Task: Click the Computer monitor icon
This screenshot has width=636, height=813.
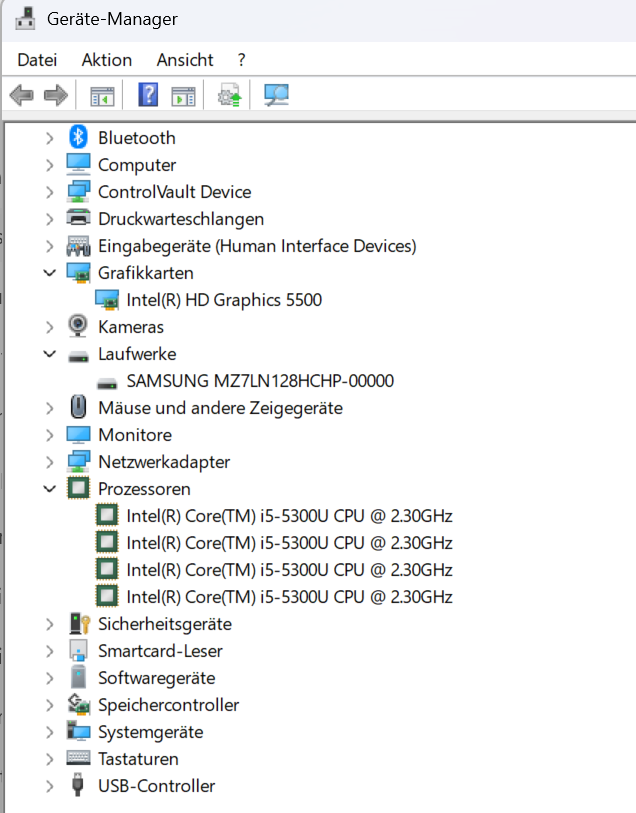Action: 78,164
